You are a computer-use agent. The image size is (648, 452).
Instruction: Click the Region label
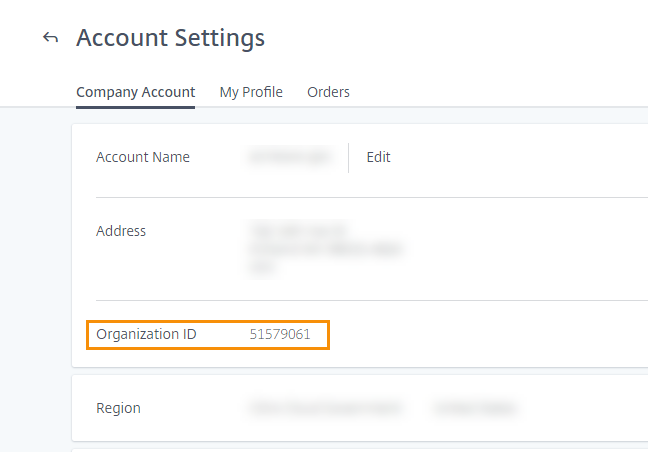point(118,408)
